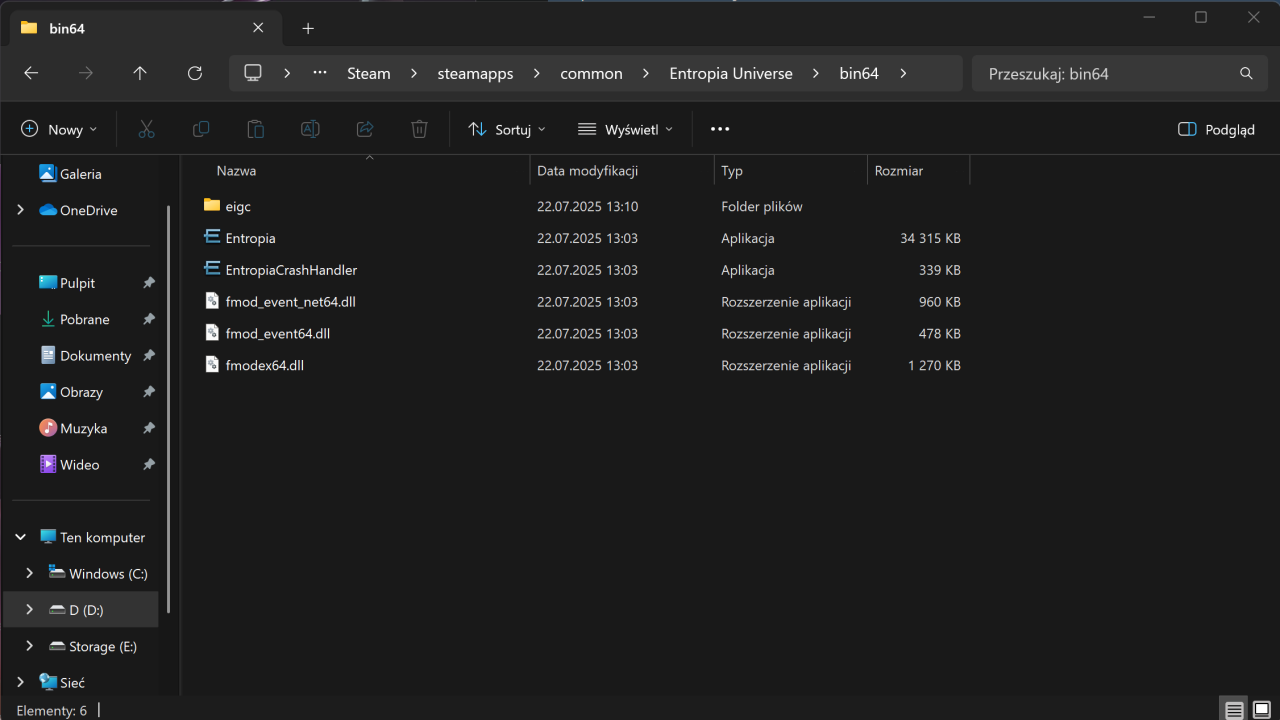The width and height of the screenshot is (1280, 720).
Task: Click the 34 315 KB size value
Action: [930, 238]
